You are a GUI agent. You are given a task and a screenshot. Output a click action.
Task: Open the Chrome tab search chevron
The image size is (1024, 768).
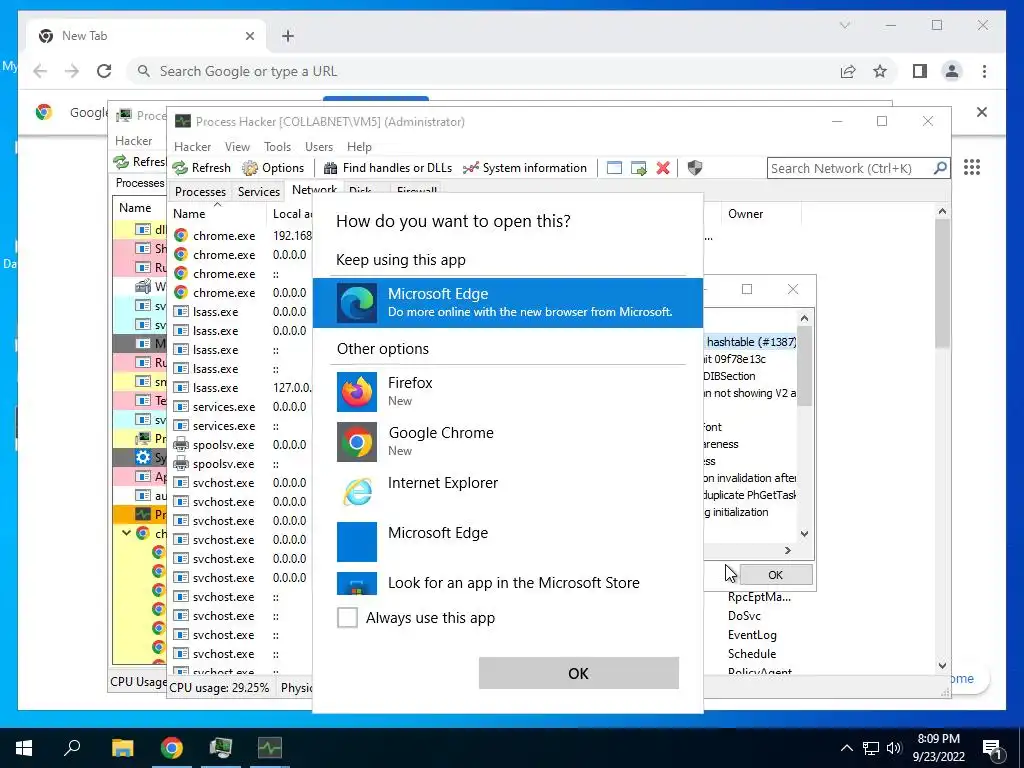point(844,25)
